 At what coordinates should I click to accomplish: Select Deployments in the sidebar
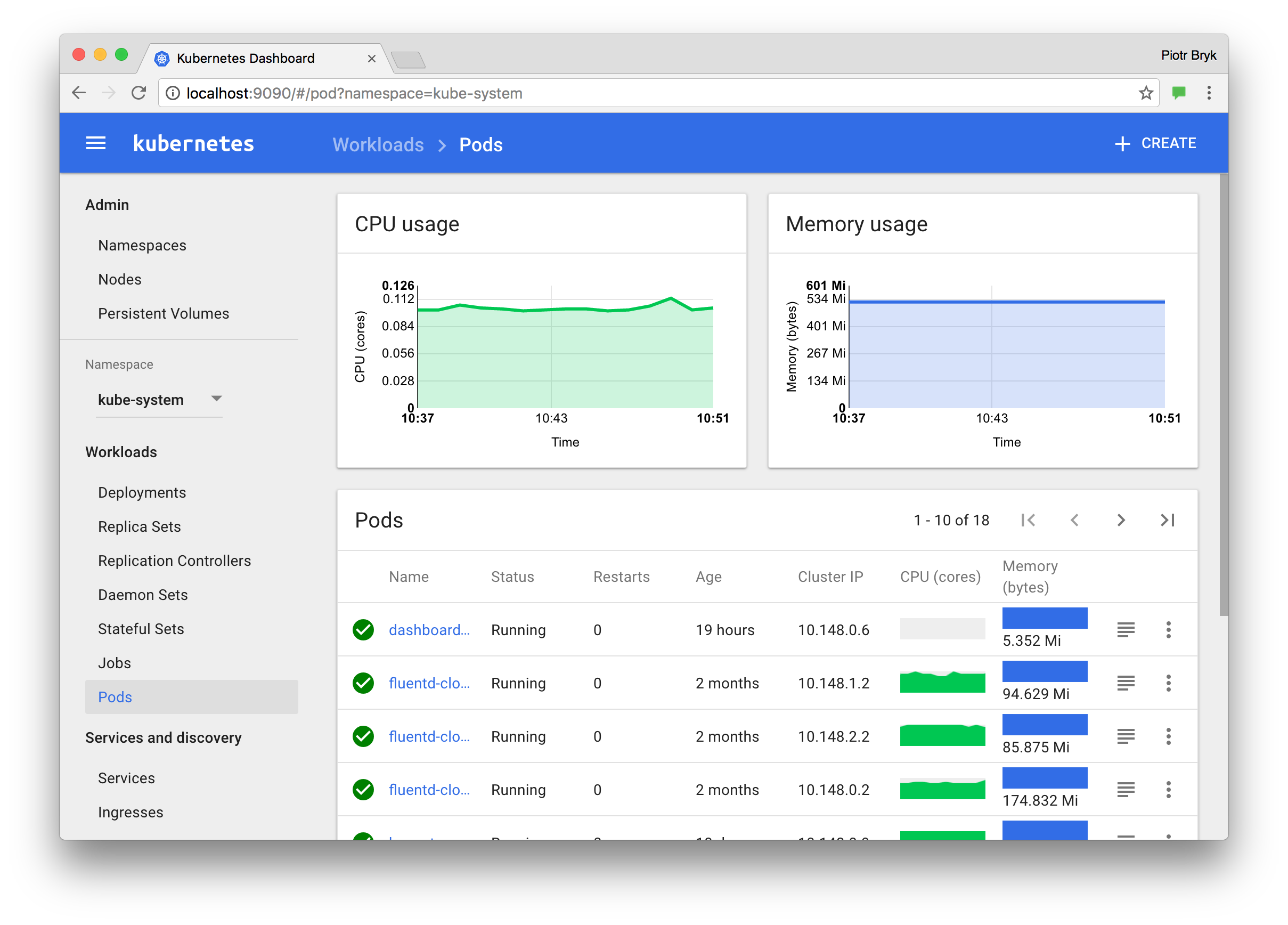coord(142,493)
